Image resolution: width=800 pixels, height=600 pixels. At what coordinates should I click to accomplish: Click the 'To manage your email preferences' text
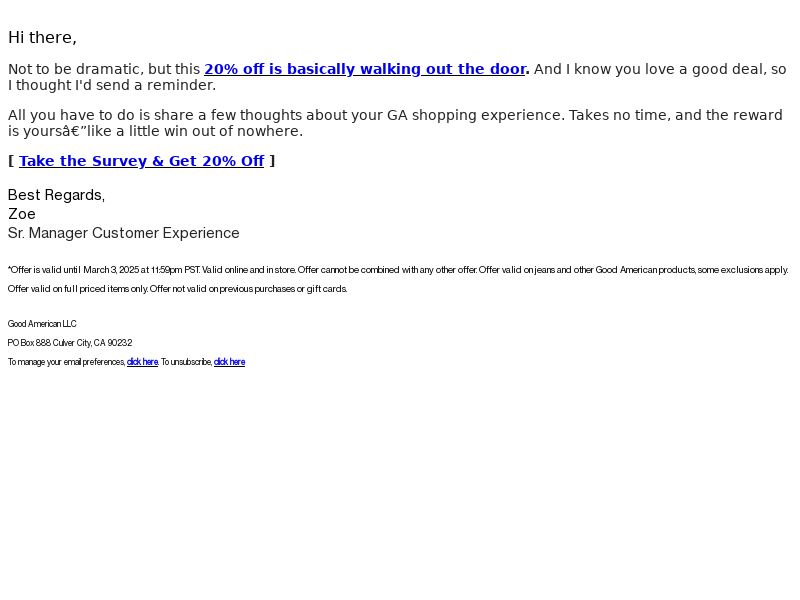tap(67, 362)
